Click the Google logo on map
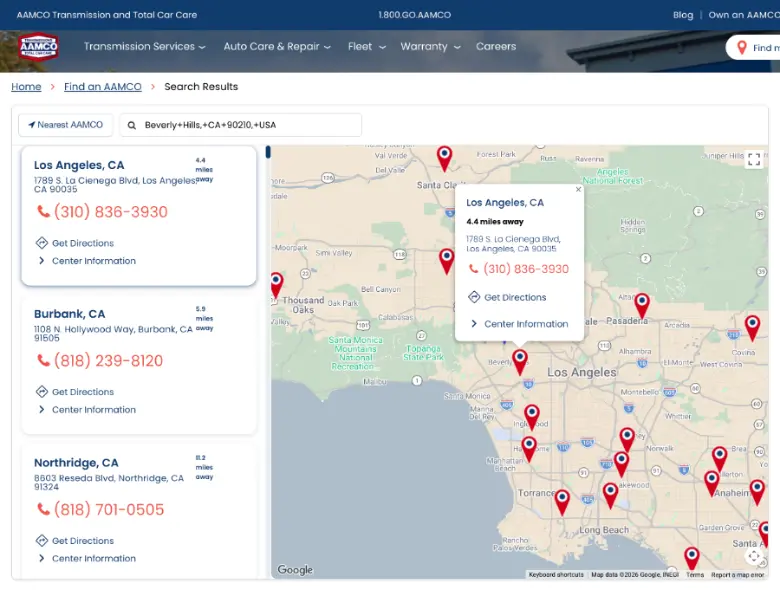 pos(295,570)
